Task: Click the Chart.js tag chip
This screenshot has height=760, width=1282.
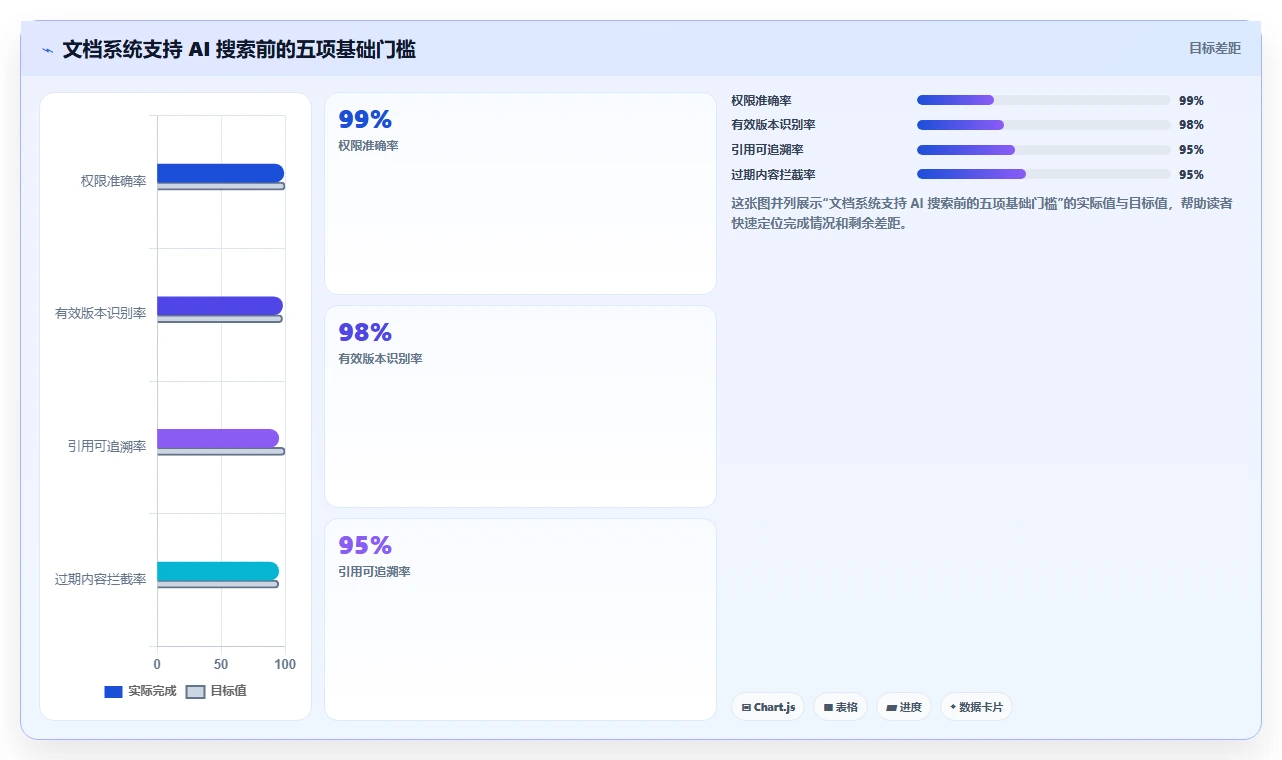Action: (768, 707)
